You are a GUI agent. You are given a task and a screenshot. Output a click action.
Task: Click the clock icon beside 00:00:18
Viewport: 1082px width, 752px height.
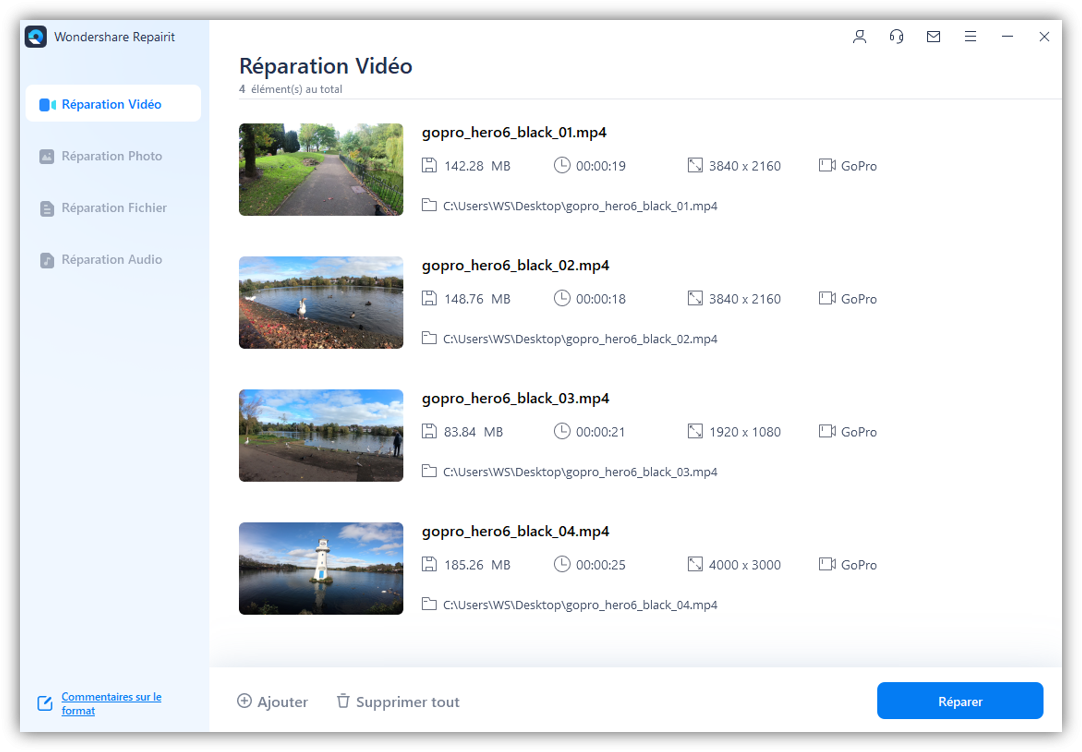coord(562,299)
